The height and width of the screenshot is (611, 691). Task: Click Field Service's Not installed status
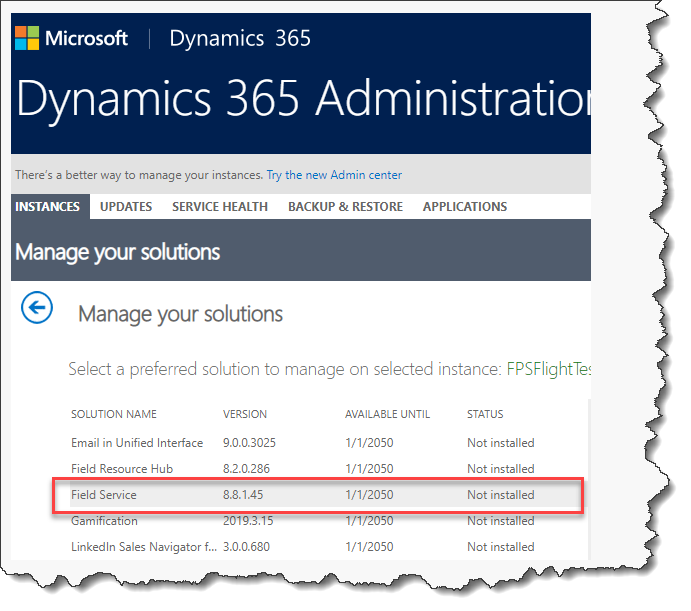coord(500,495)
